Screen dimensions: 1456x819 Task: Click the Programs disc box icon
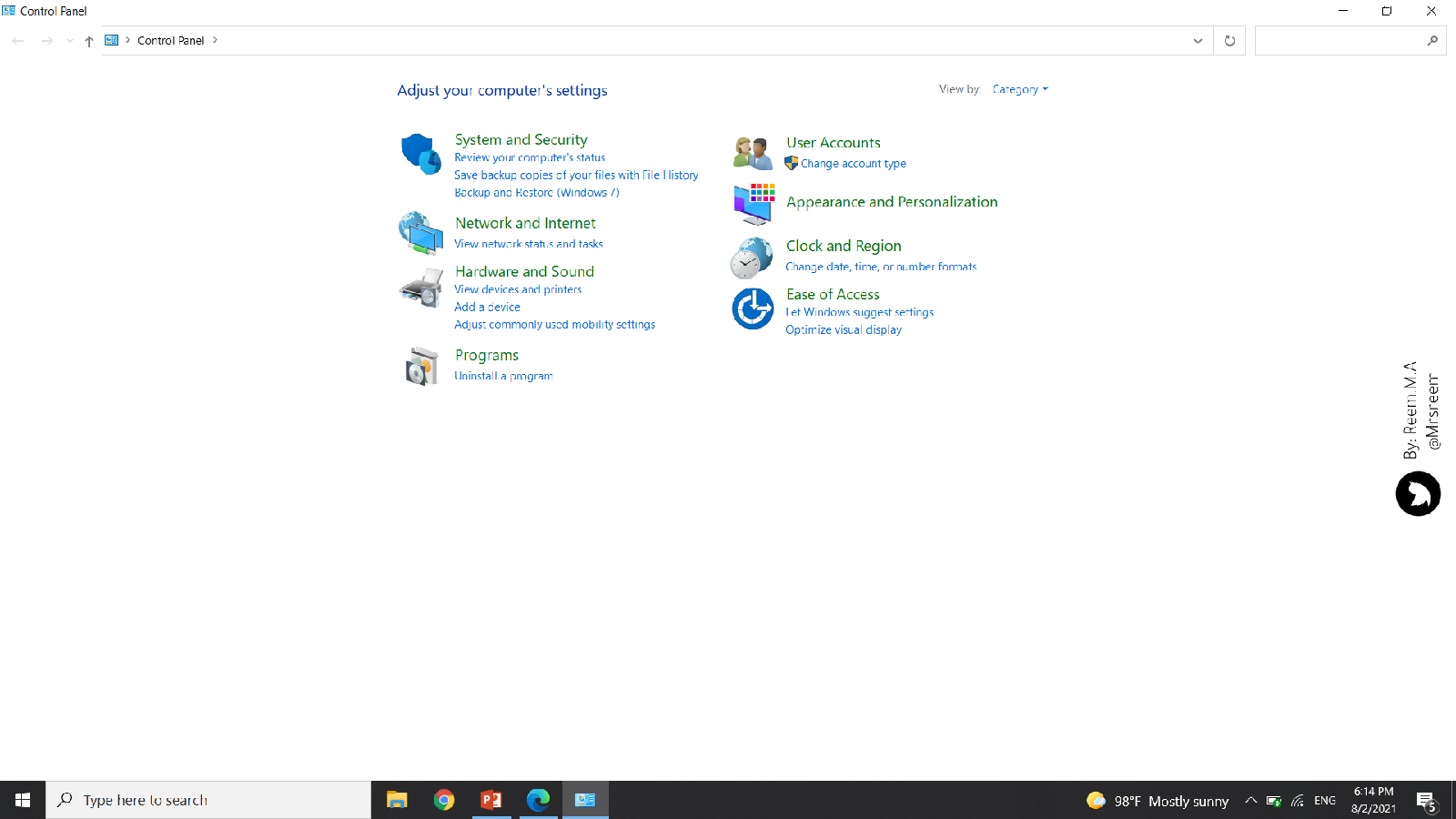421,366
